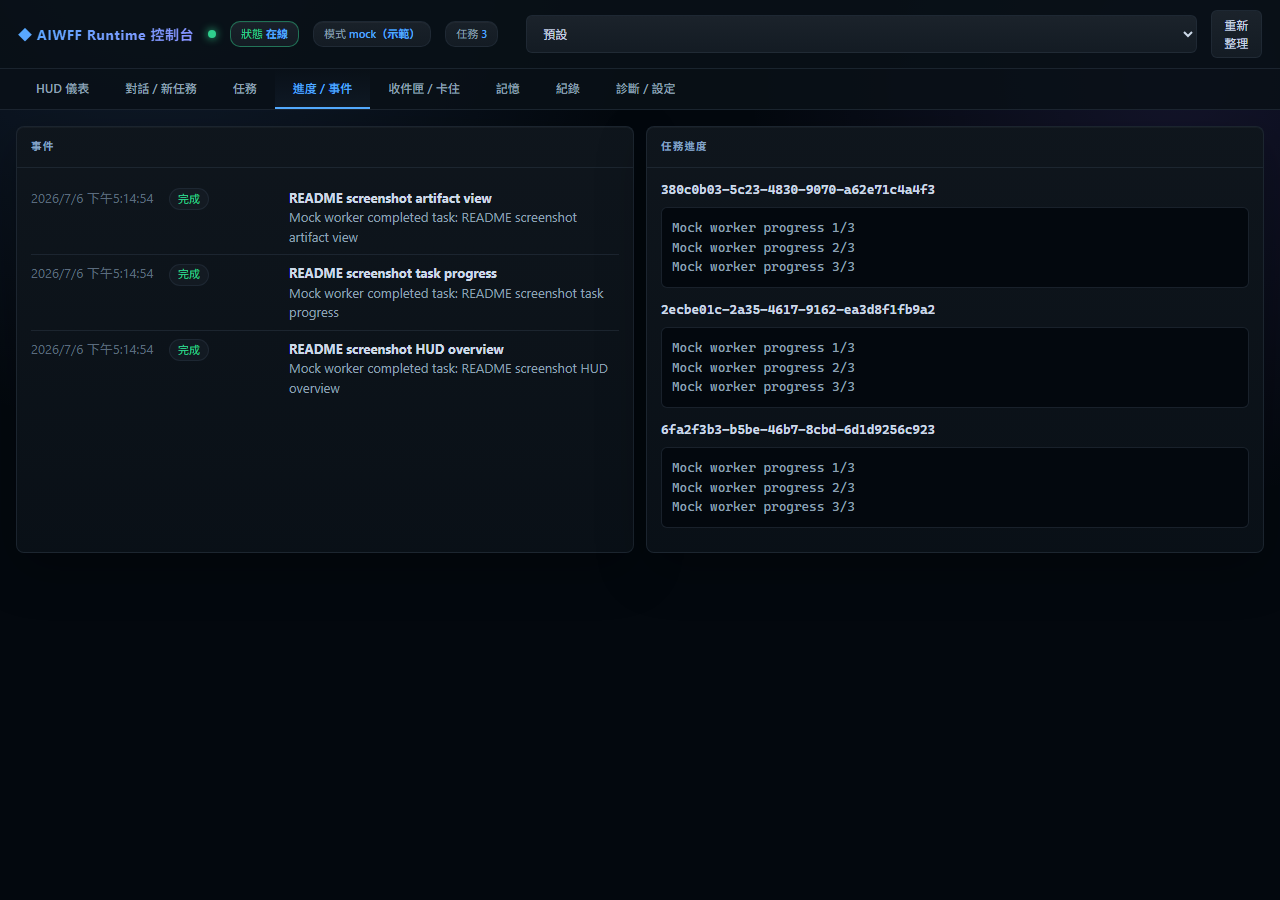Click the timestamp of artifact view event
Image resolution: width=1280 pixels, height=900 pixels.
tap(92, 199)
